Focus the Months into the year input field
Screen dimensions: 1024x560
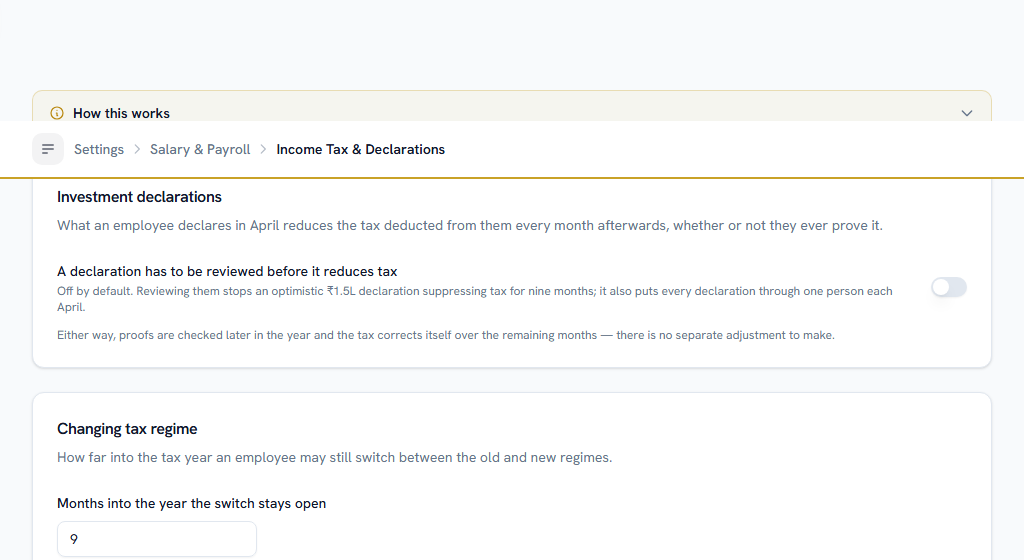pyautogui.click(x=157, y=539)
